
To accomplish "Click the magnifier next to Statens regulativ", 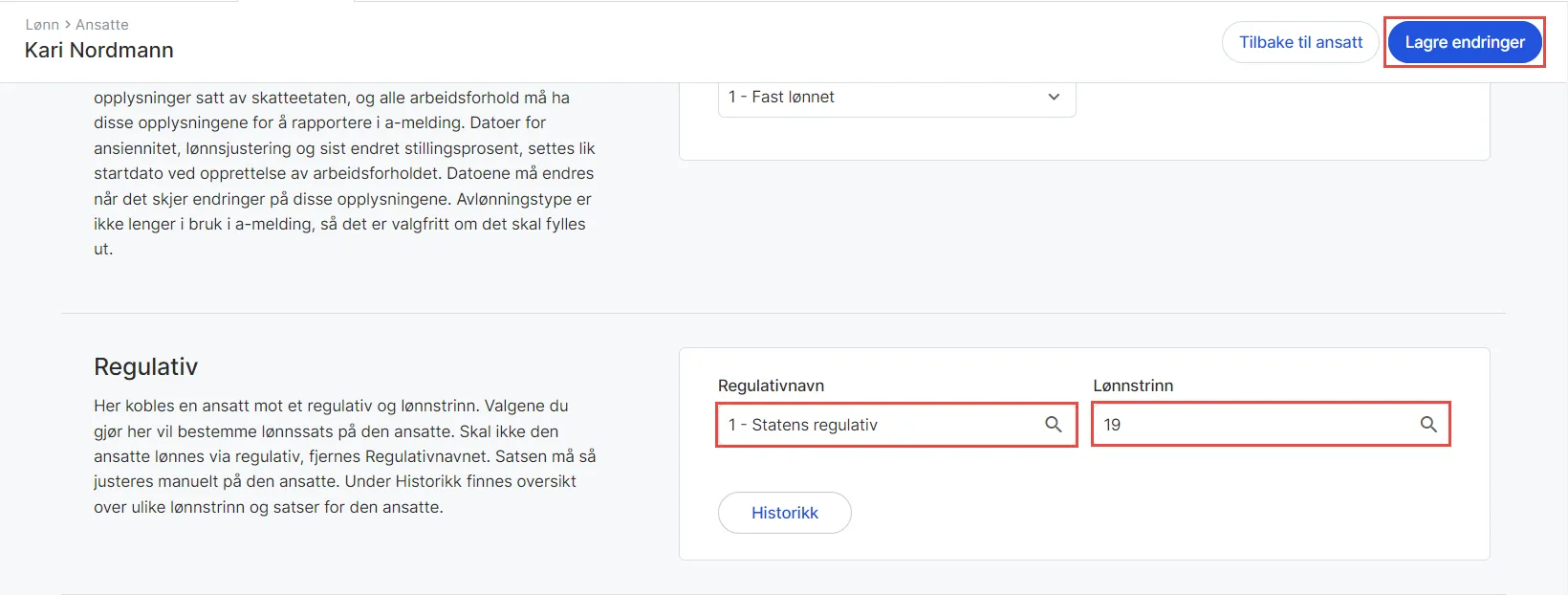I will [1055, 424].
